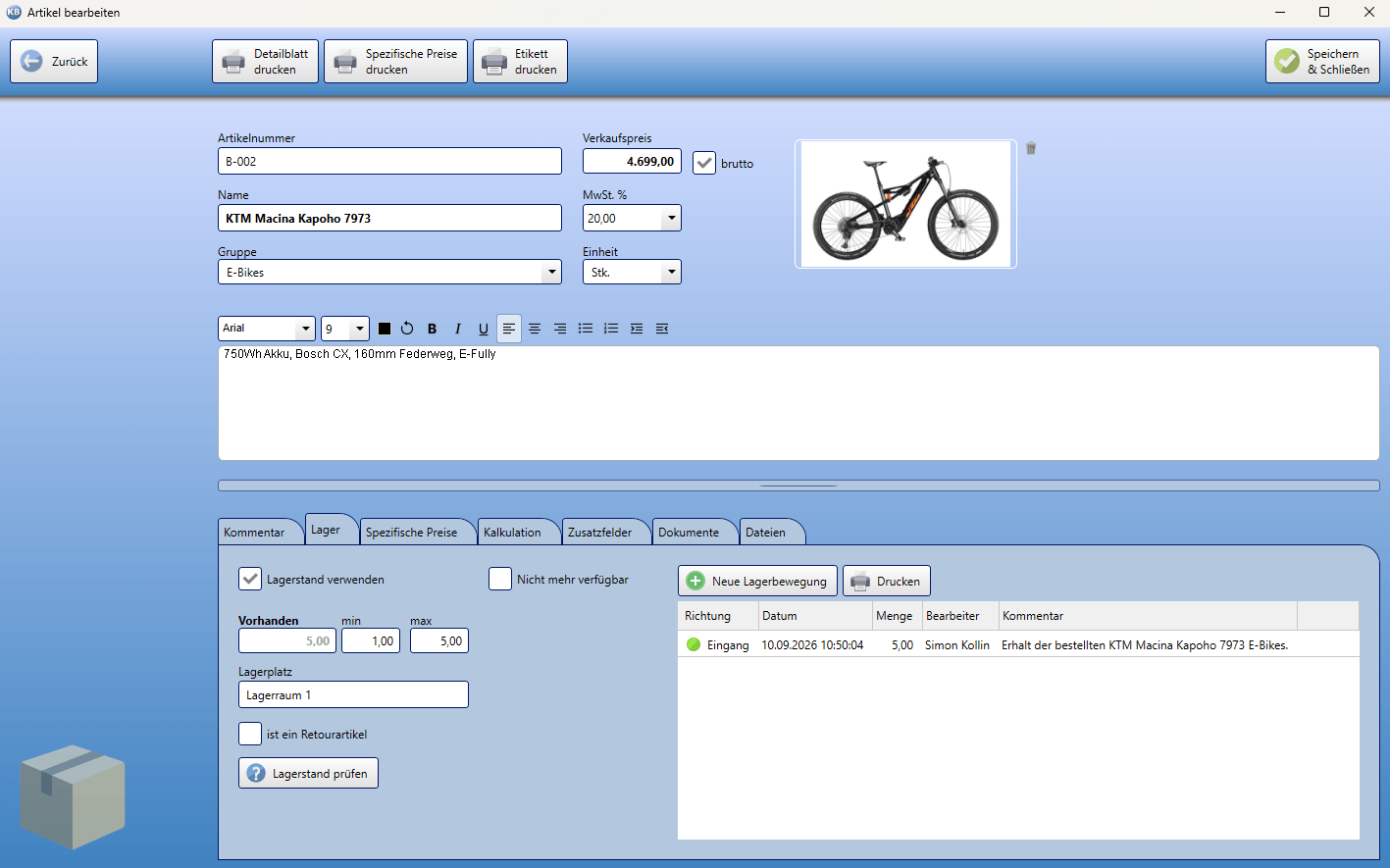Align description text to the right
This screenshot has height=868, width=1390.
pyautogui.click(x=560, y=329)
